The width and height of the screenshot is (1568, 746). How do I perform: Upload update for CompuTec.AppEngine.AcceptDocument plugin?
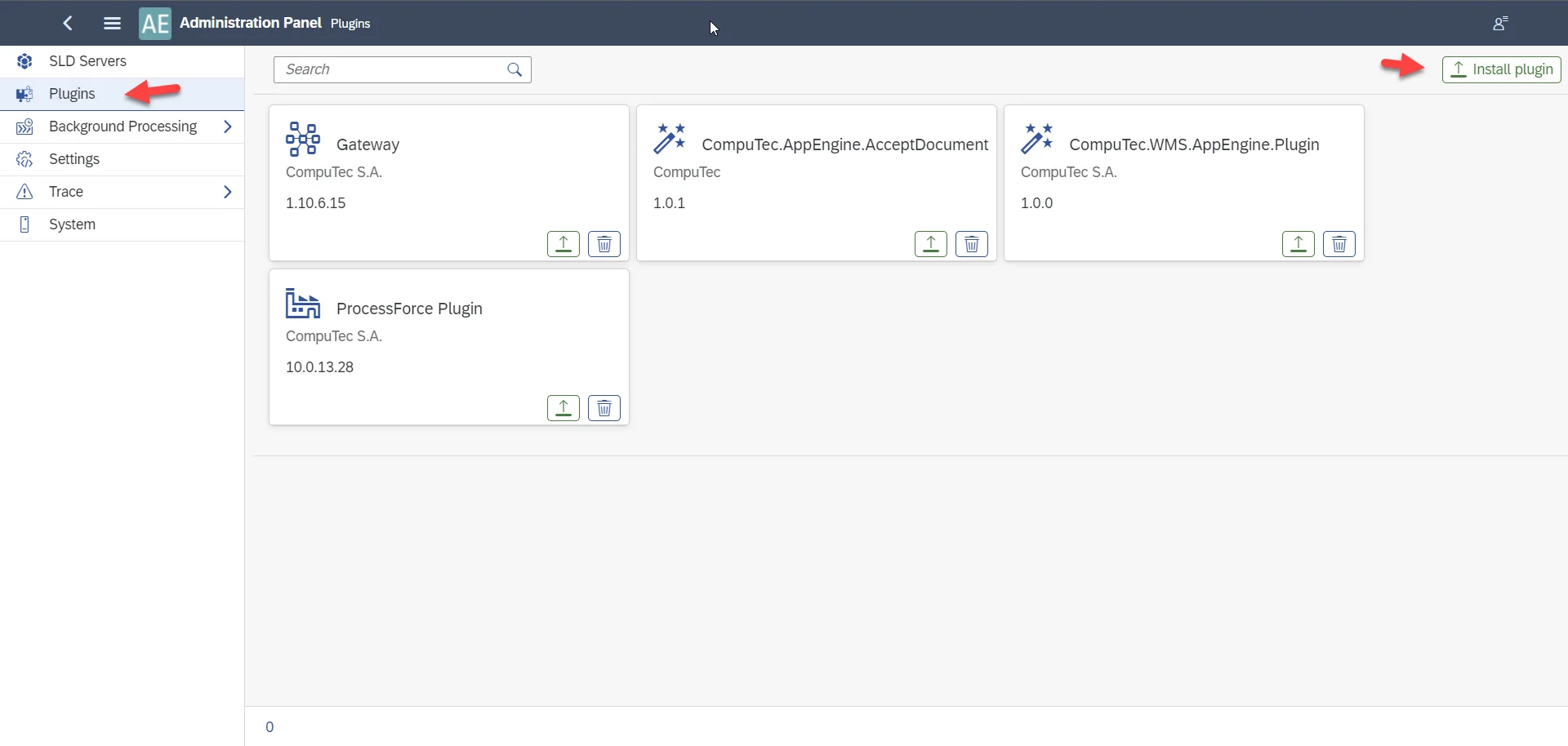tap(930, 244)
